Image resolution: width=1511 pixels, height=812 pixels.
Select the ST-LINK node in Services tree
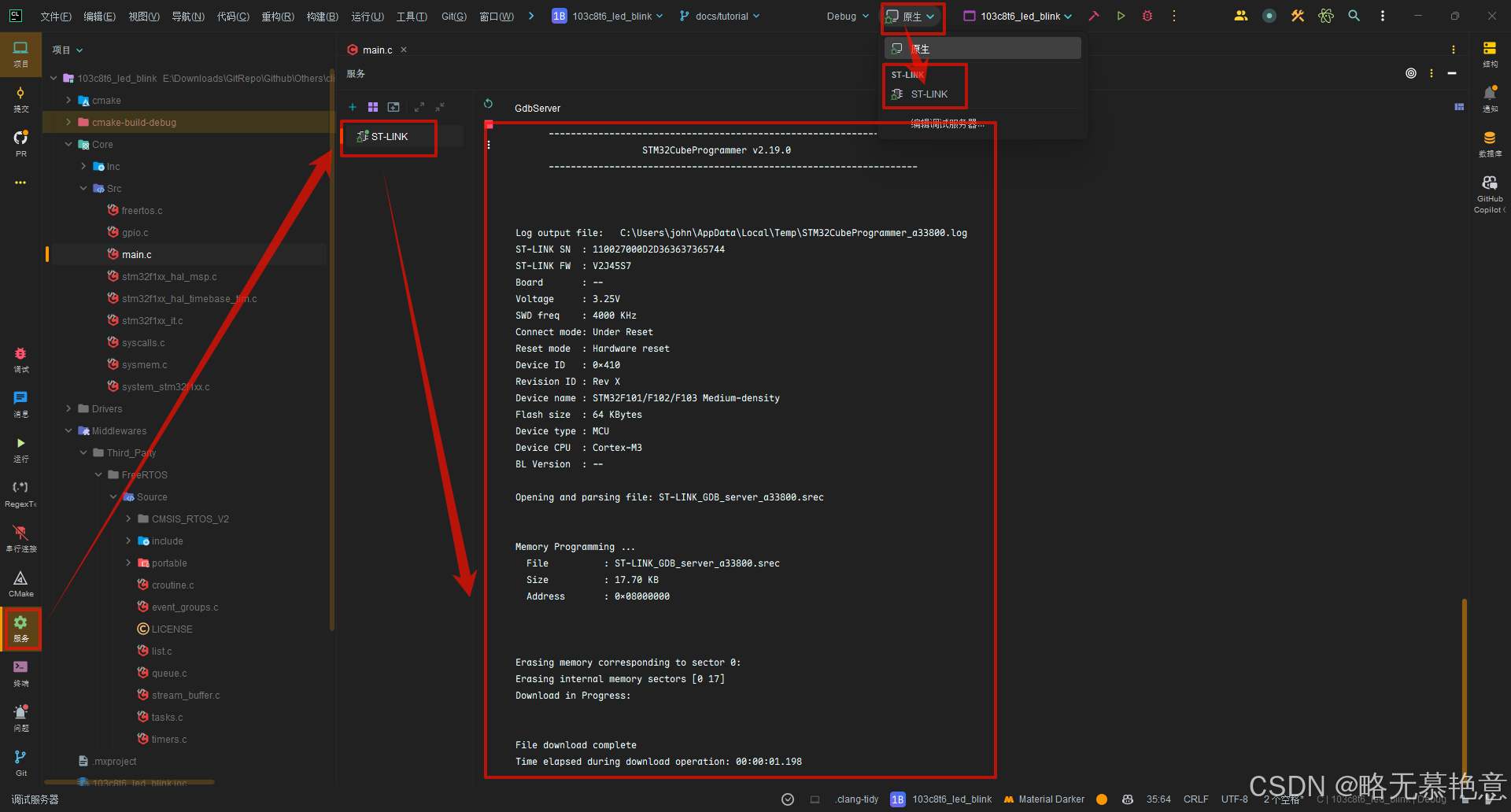point(389,136)
